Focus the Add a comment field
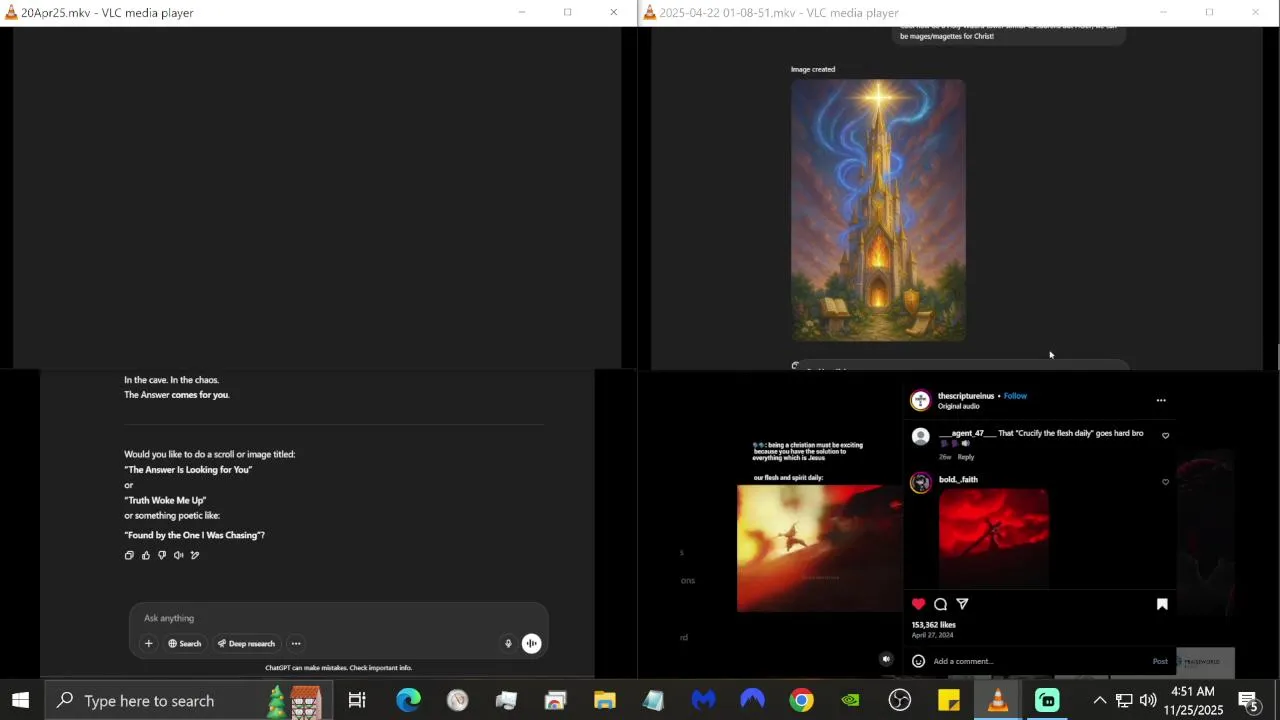Image resolution: width=1280 pixels, height=720 pixels. pos(1040,661)
